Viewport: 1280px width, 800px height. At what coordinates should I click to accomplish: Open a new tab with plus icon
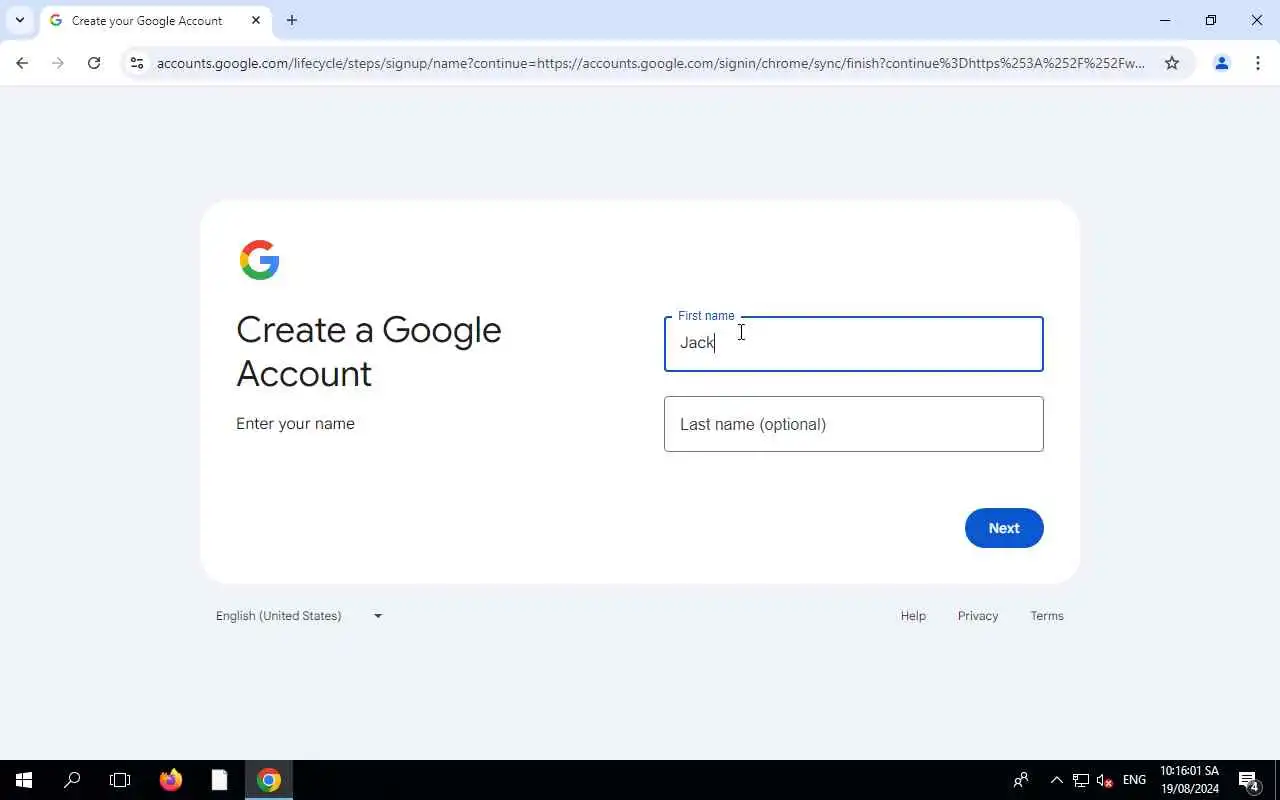pyautogui.click(x=292, y=20)
